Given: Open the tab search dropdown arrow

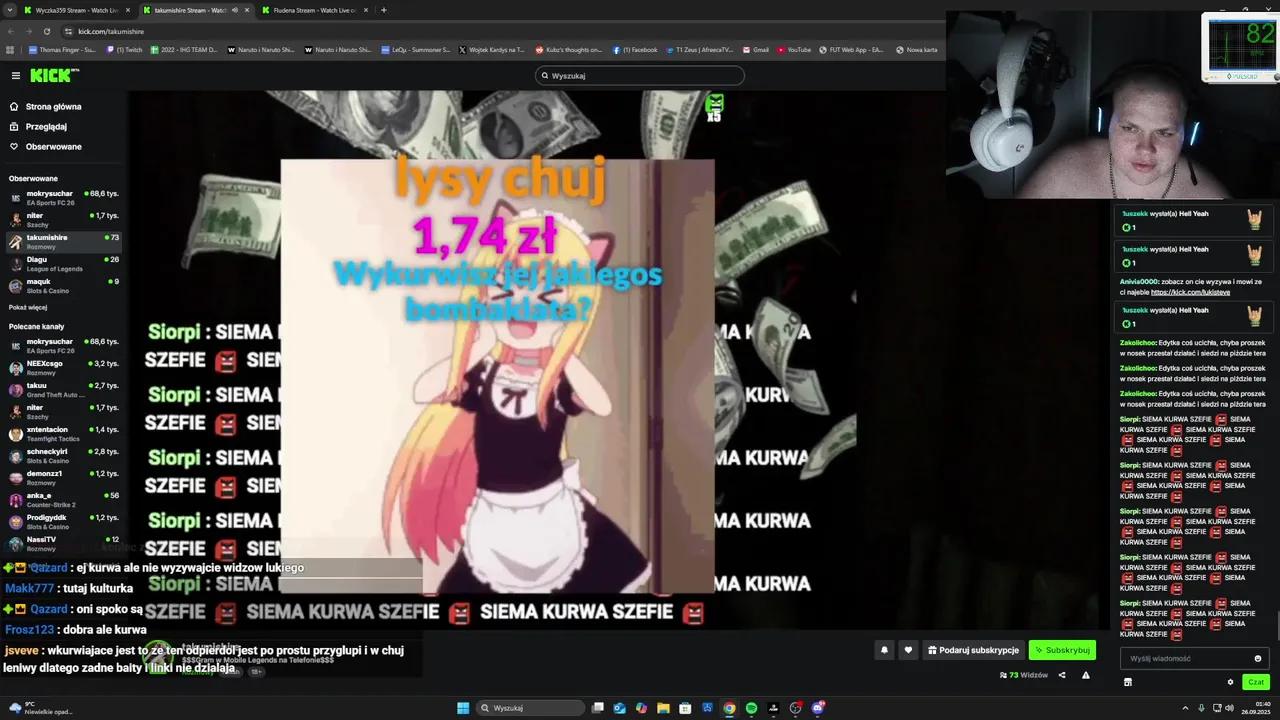Looking at the screenshot, I should point(10,10).
